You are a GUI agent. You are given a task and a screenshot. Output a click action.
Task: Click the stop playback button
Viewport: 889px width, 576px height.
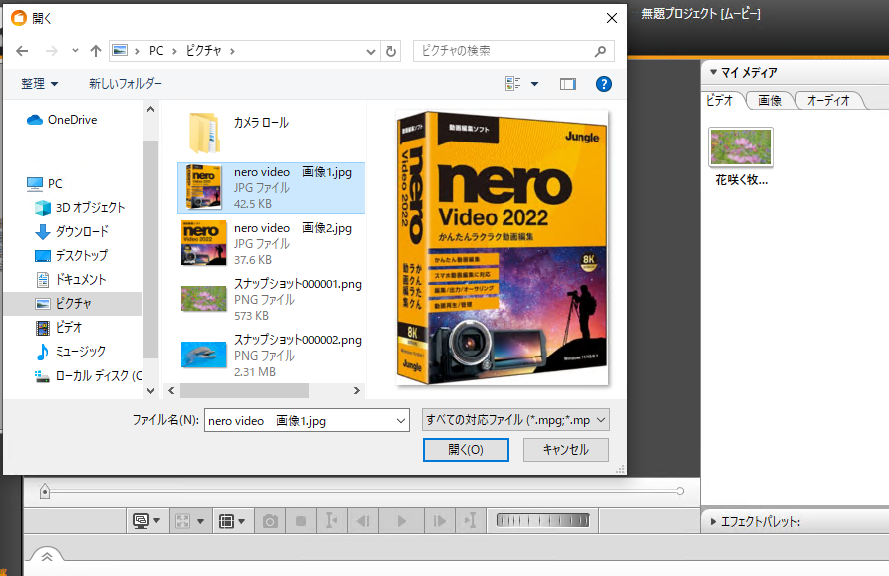click(301, 521)
